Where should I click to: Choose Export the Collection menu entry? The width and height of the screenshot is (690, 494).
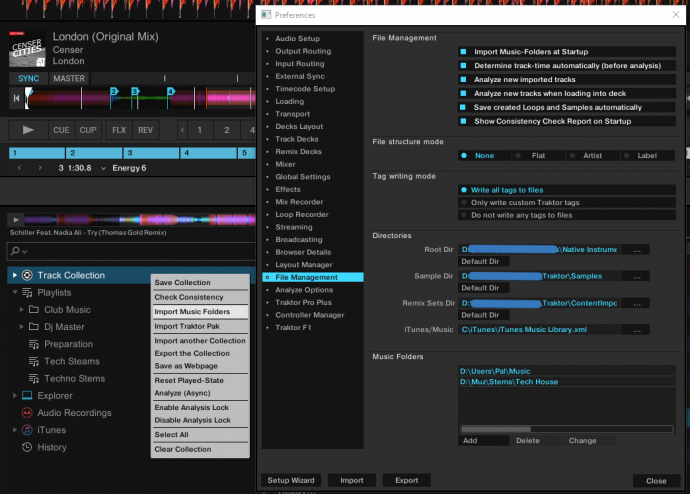(x=200, y=353)
